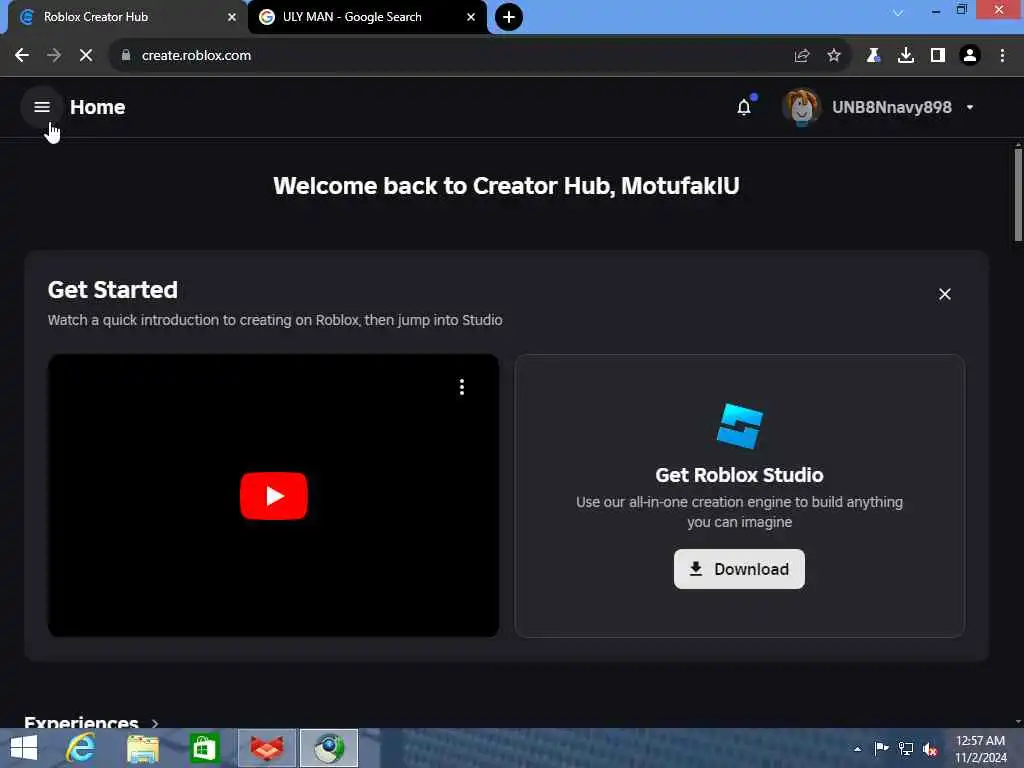Click the muted volume tray icon
Screen dimensions: 1024x768
pyautogui.click(x=930, y=749)
